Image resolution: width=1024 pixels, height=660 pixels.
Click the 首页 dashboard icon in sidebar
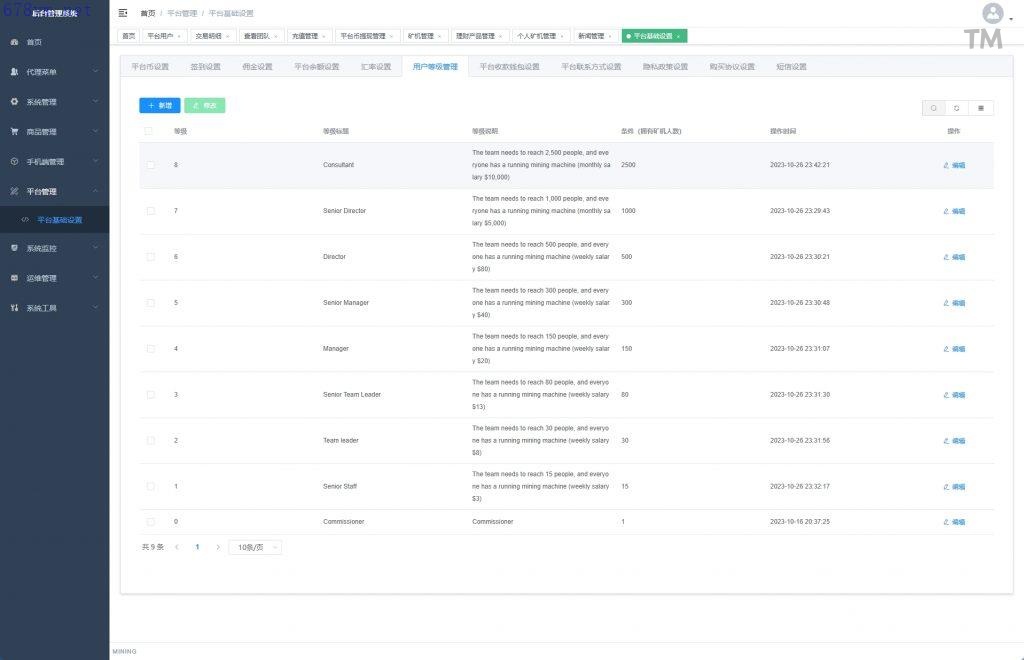[14, 42]
